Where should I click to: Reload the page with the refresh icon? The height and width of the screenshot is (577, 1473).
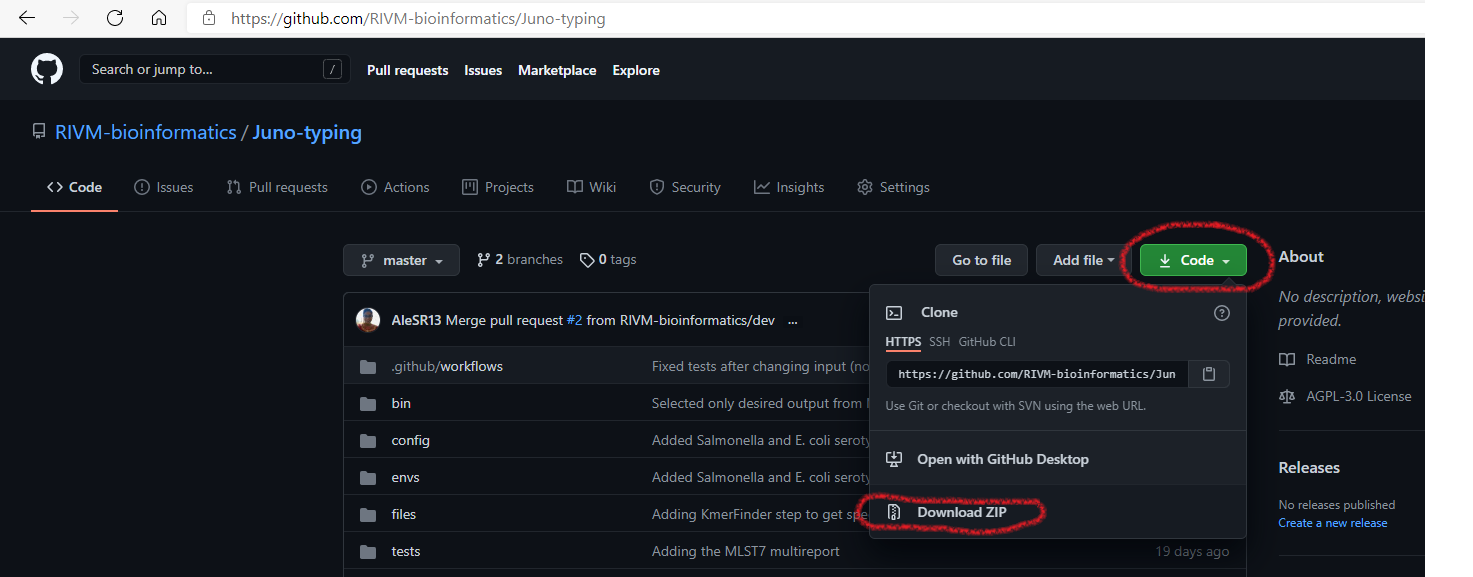point(115,18)
